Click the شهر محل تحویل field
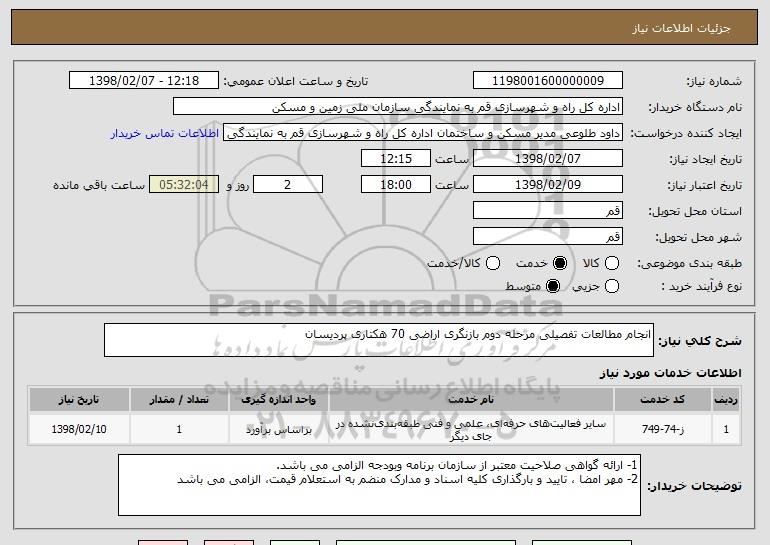770x545 pixels. (x=548, y=237)
